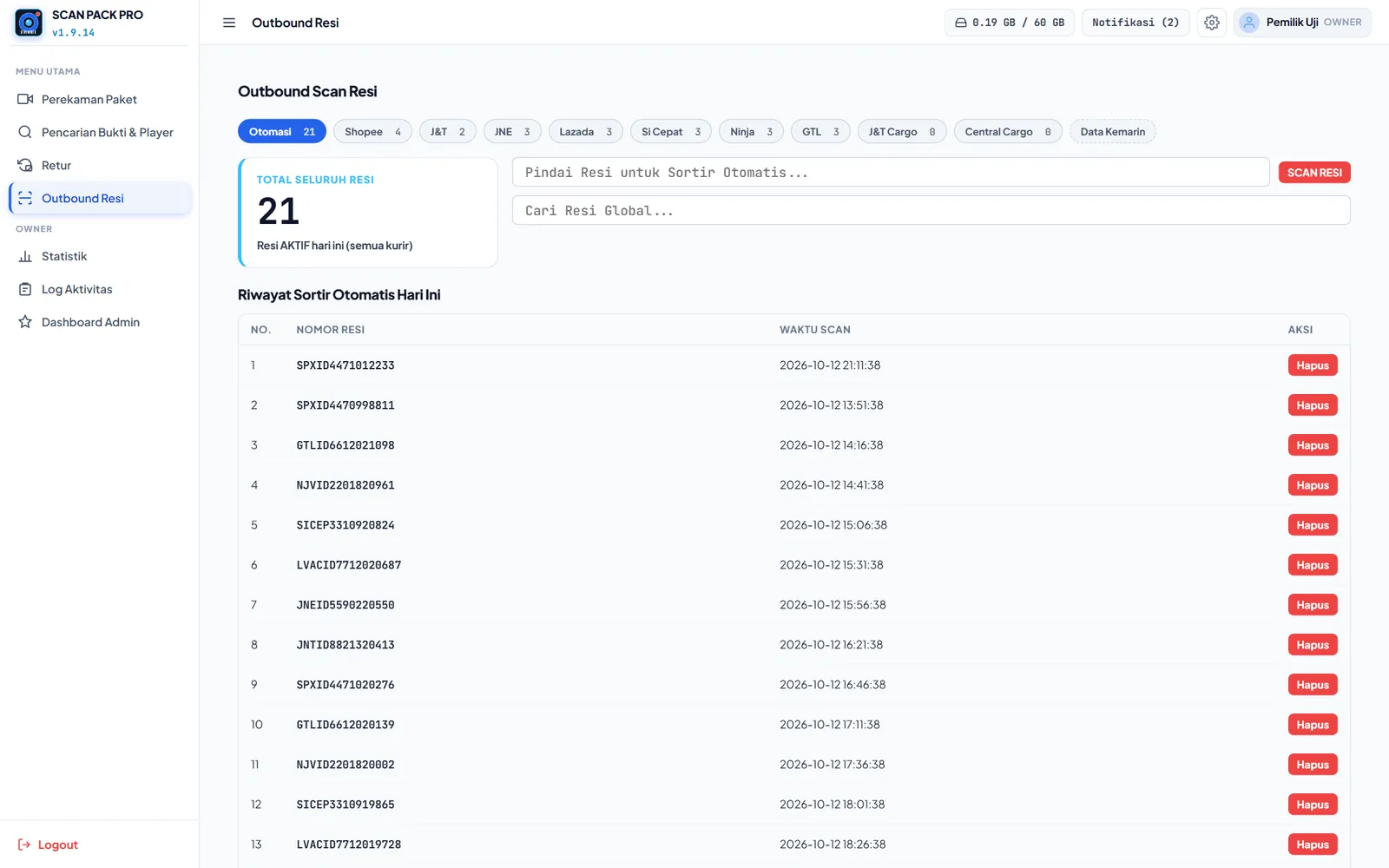Click the storage drive icon in header
Viewport: 1389px width, 868px height.
click(961, 23)
